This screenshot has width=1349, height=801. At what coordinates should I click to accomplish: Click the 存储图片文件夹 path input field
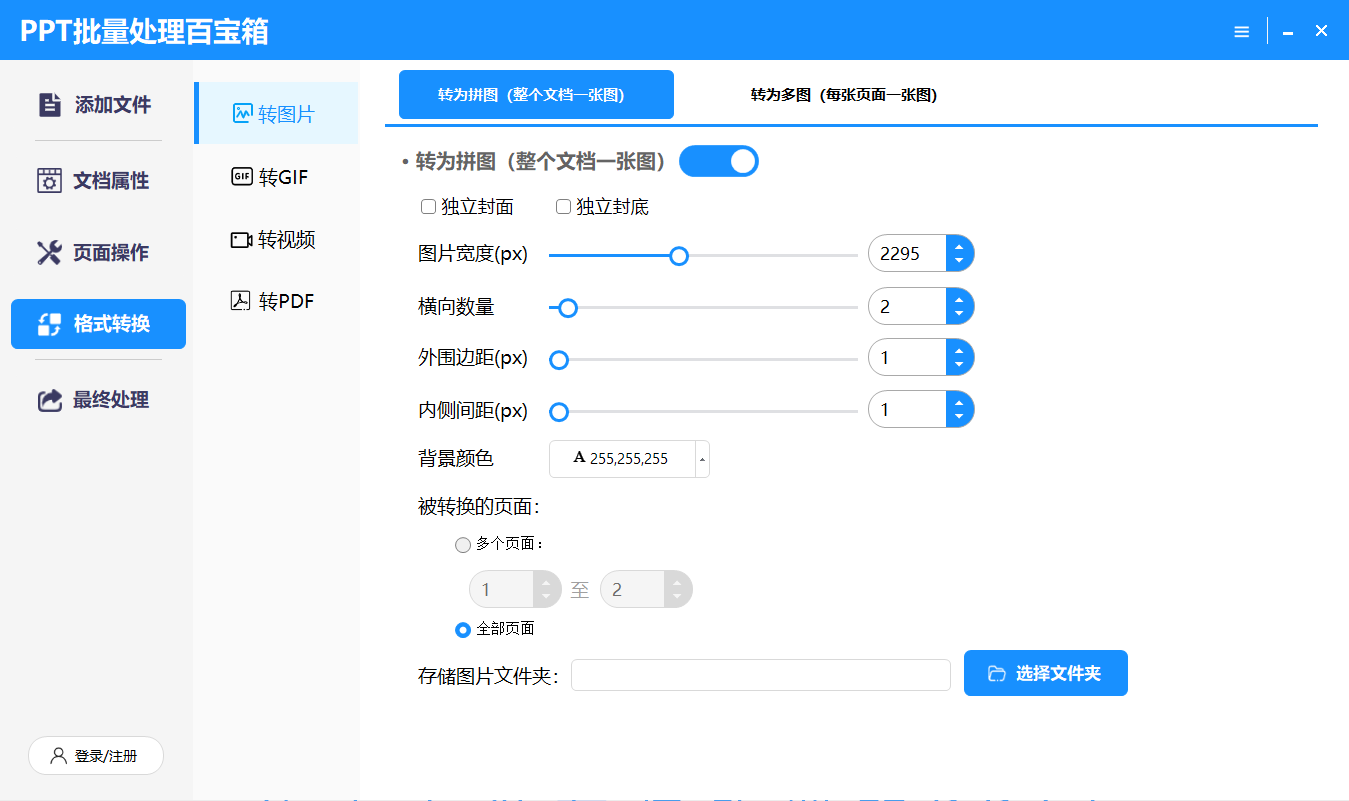(x=761, y=675)
